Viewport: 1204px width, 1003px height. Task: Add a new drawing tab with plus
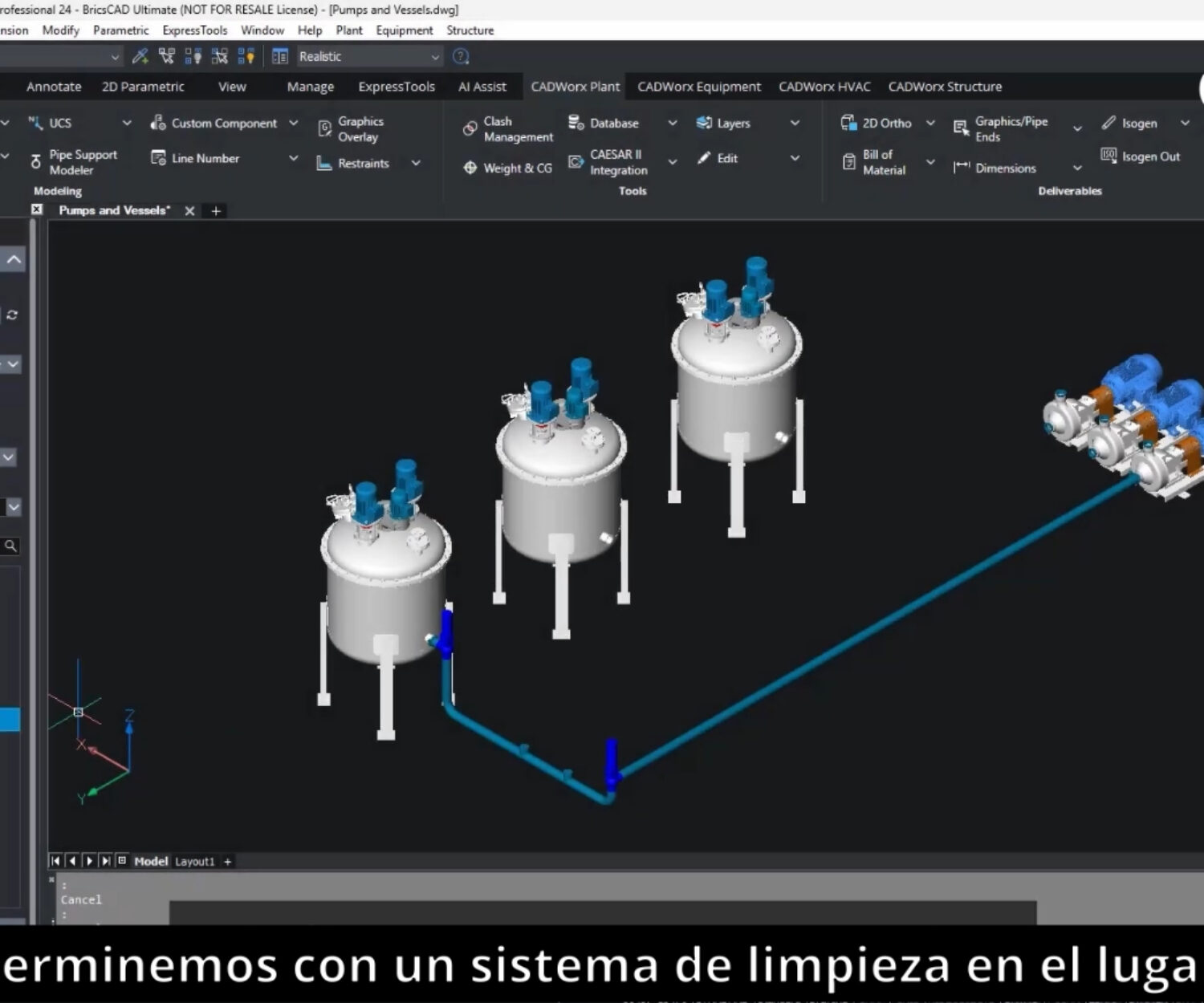click(216, 211)
